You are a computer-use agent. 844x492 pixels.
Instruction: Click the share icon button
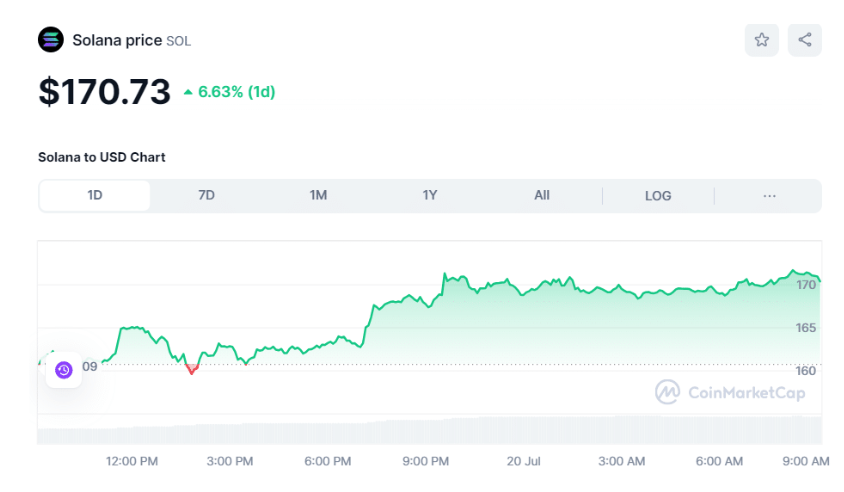[805, 40]
